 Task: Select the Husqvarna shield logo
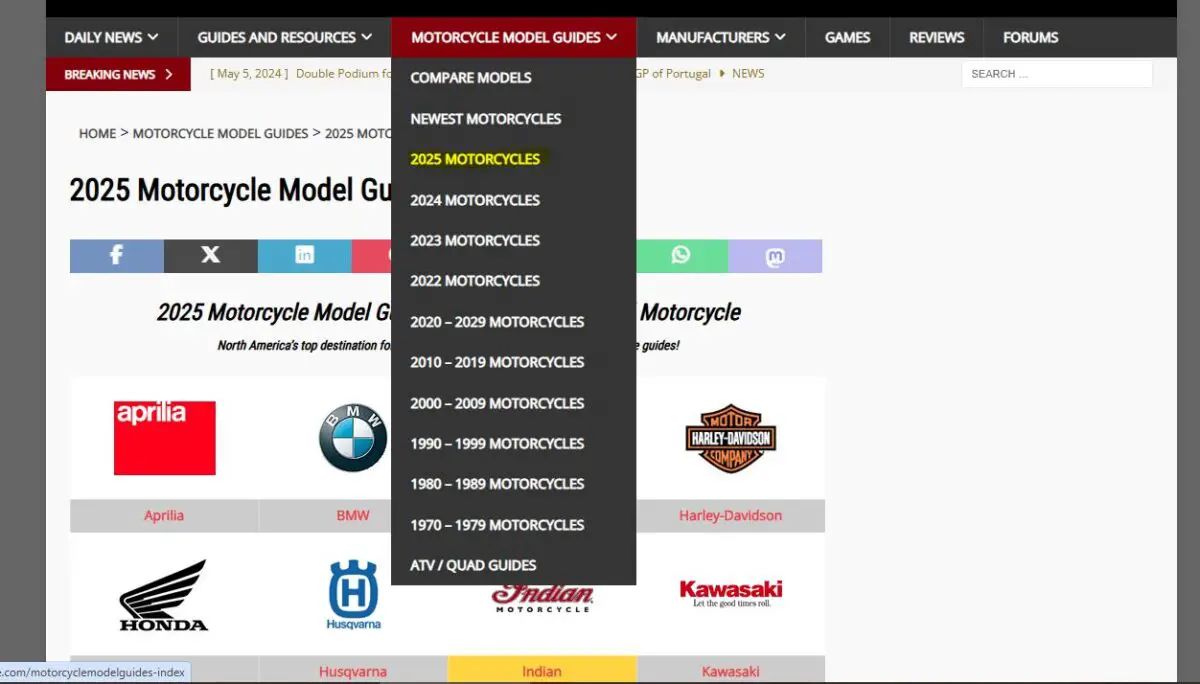click(x=352, y=593)
